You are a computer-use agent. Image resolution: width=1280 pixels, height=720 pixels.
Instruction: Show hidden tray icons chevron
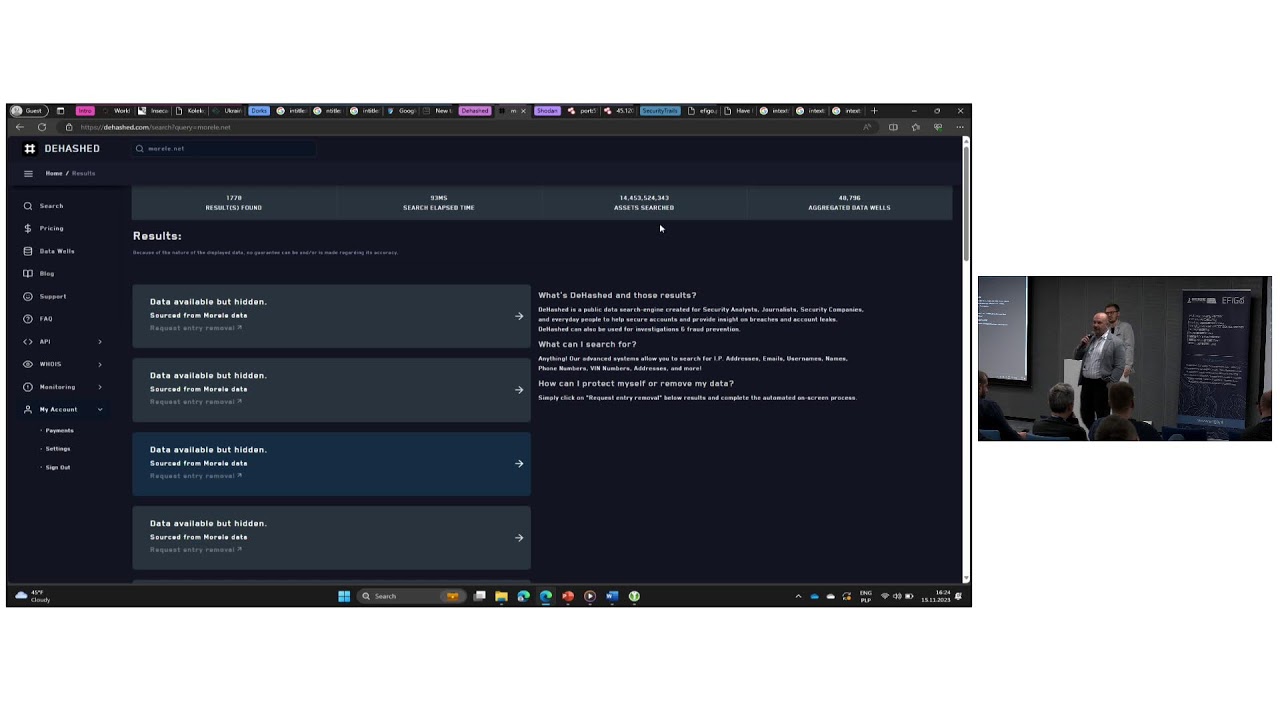pos(798,596)
